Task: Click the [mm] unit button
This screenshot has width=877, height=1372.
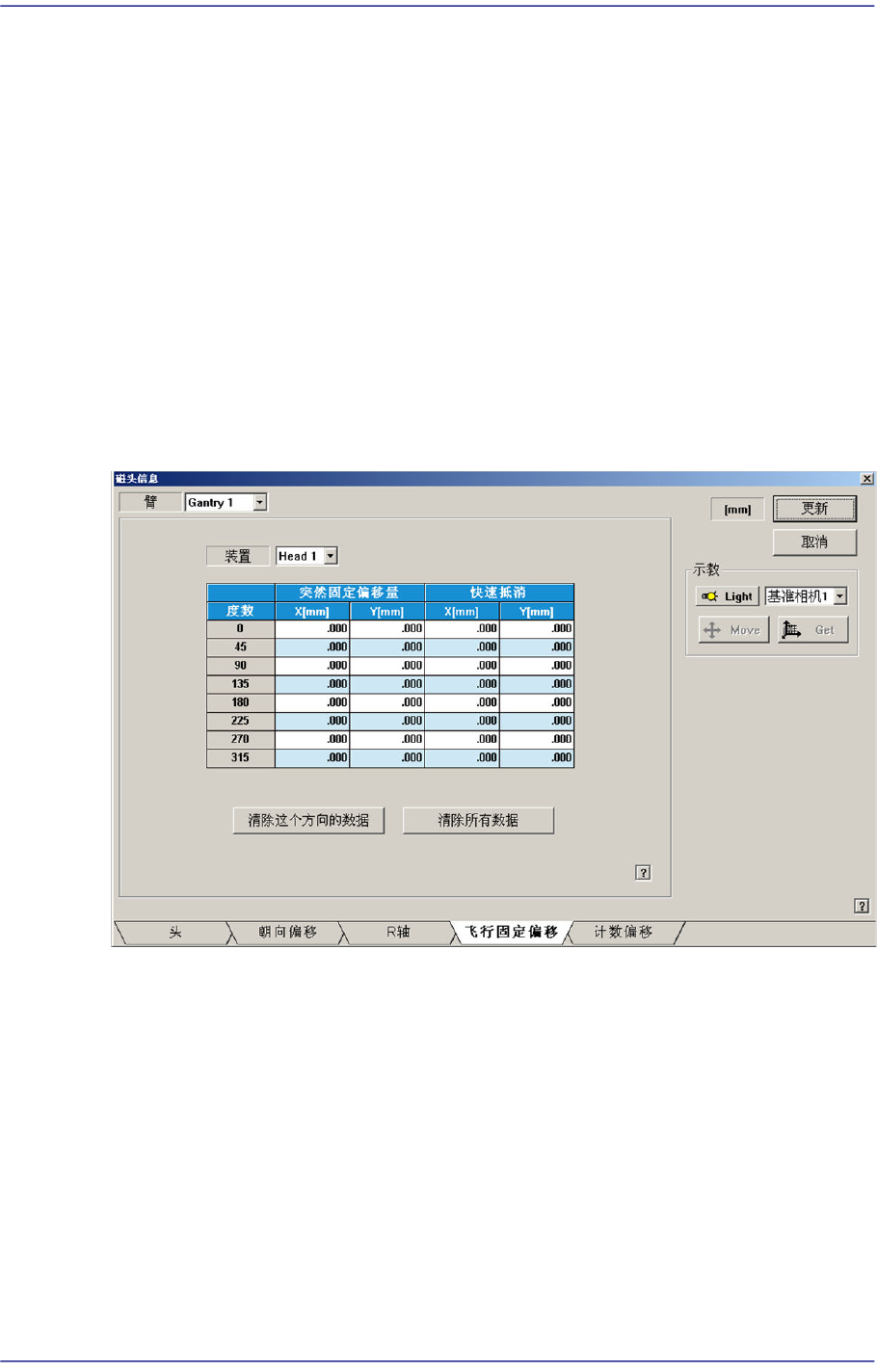Action: point(737,510)
